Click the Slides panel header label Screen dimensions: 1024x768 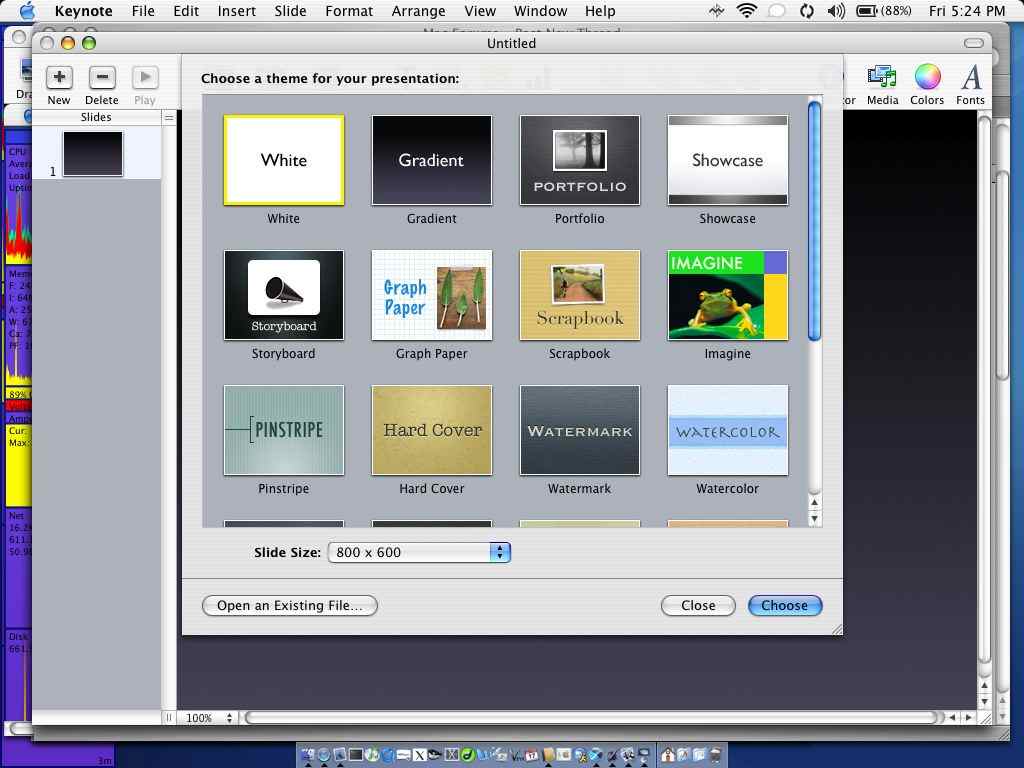point(96,118)
